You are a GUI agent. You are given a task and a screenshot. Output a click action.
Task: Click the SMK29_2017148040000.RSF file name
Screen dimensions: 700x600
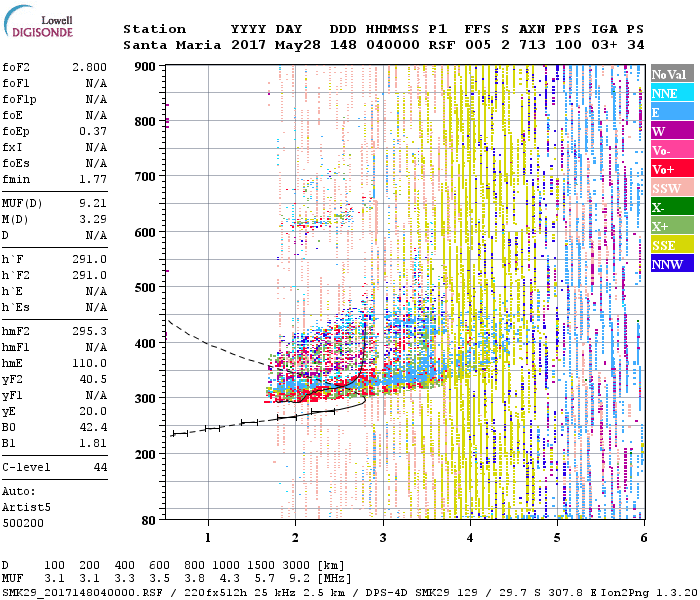(82, 592)
